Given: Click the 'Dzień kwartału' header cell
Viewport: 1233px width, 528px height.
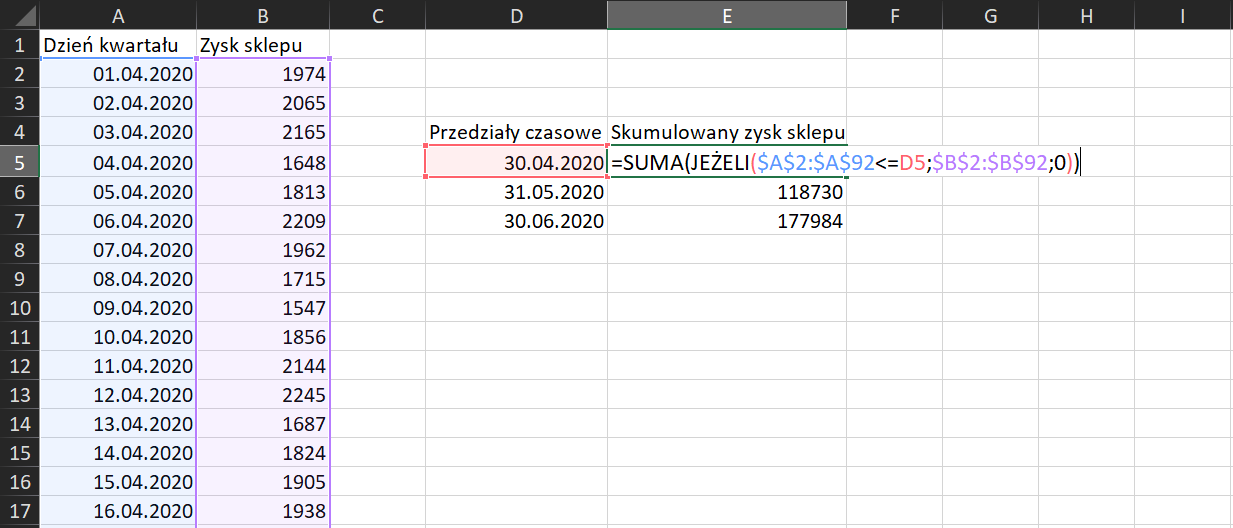Looking at the screenshot, I should [118, 45].
